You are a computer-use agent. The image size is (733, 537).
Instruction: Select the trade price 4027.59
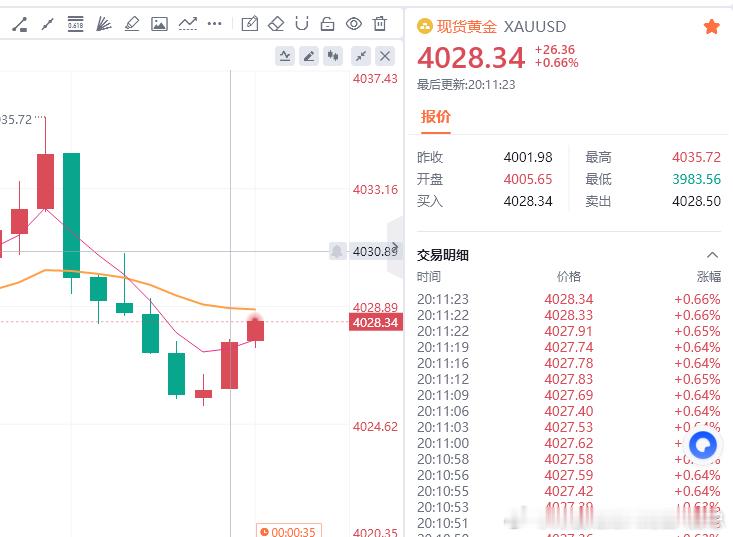point(568,475)
